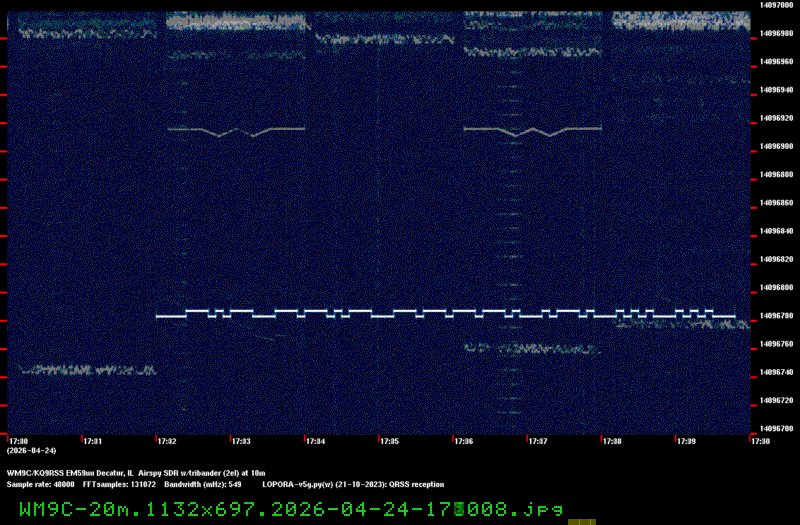Click the green WM9C-20m jpg filename caption
The height and width of the screenshot is (525, 800).
pyautogui.click(x=291, y=509)
